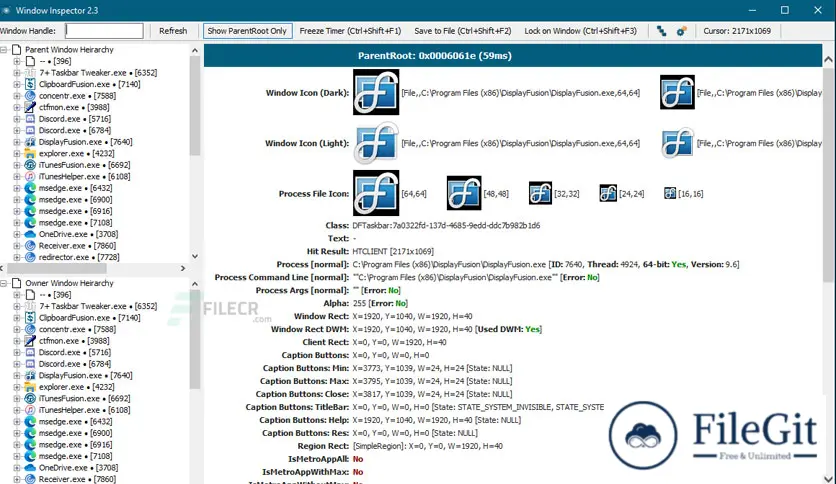The height and width of the screenshot is (484, 836).
Task: Click Save to File (Ctrl+Shift+F2)
Action: click(463, 31)
